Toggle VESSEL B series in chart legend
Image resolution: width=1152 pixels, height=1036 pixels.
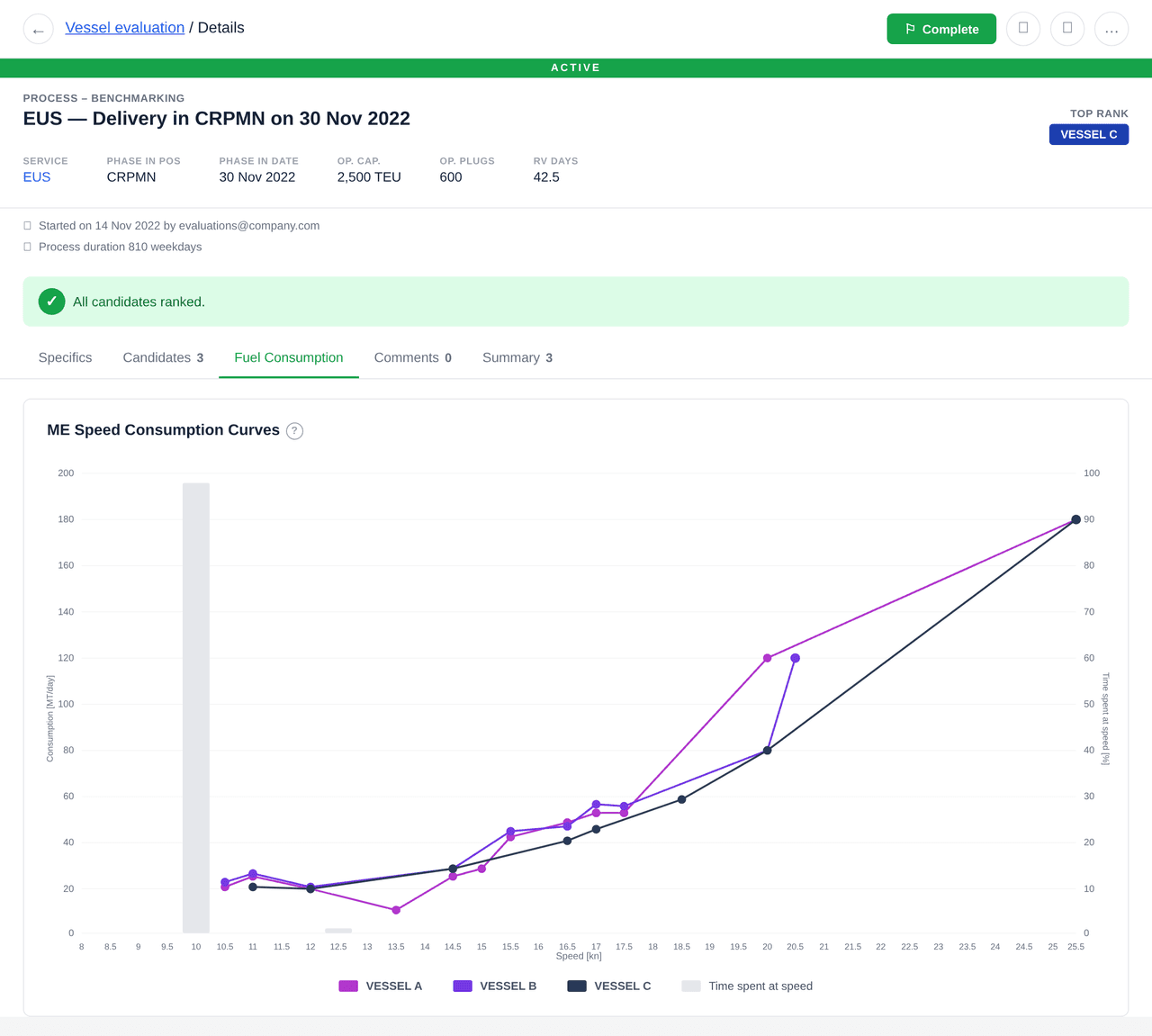[494, 986]
